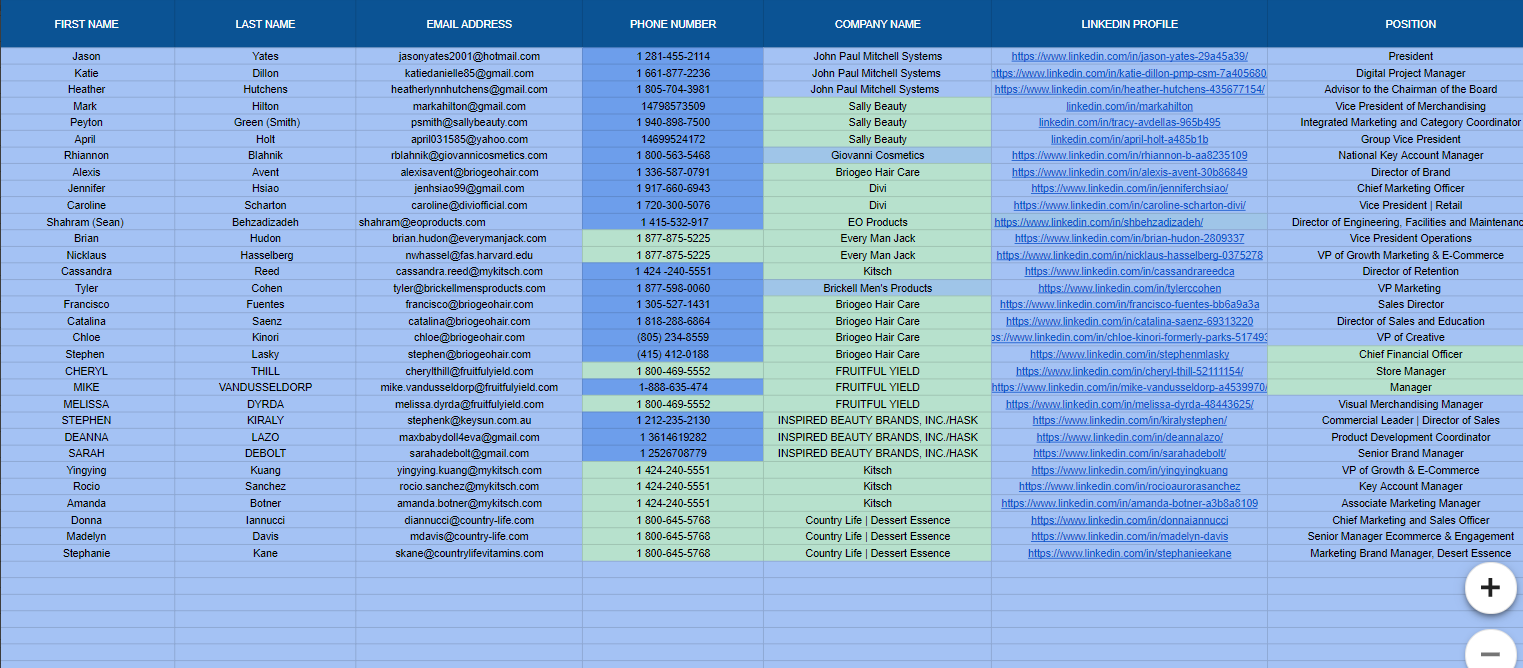This screenshot has width=1523, height=668.
Task: Select the VANDUSSELDORP last name cell
Action: coord(265,388)
